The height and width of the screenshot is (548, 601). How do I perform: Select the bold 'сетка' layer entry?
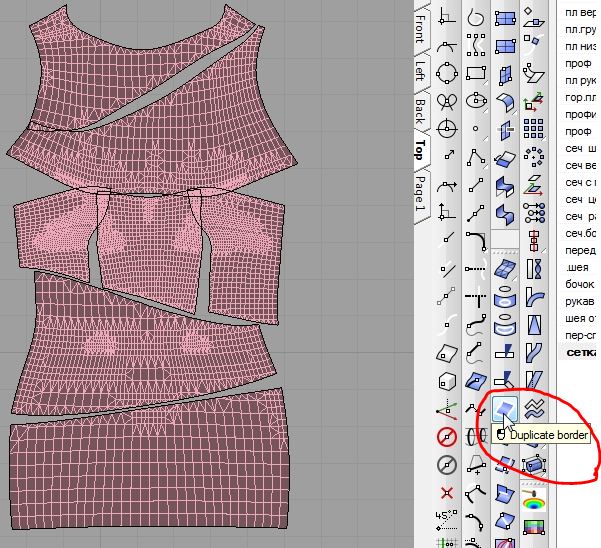(580, 352)
